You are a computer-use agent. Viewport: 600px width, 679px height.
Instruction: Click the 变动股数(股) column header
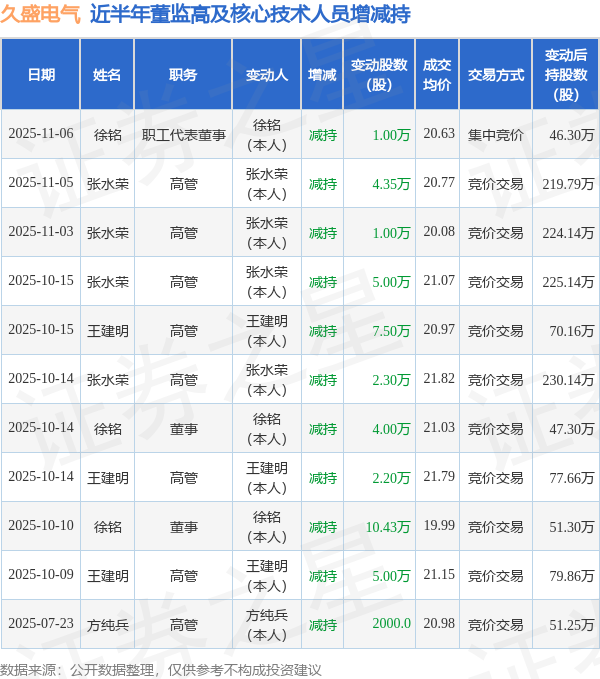[379, 75]
